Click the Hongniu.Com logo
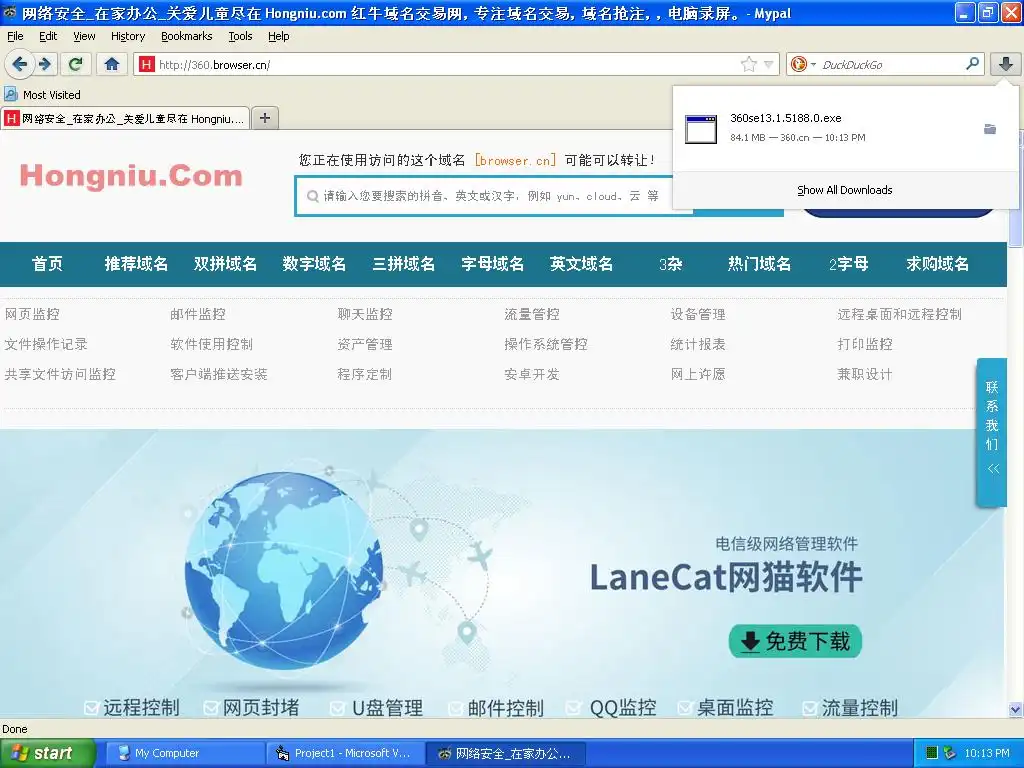 pos(131,176)
